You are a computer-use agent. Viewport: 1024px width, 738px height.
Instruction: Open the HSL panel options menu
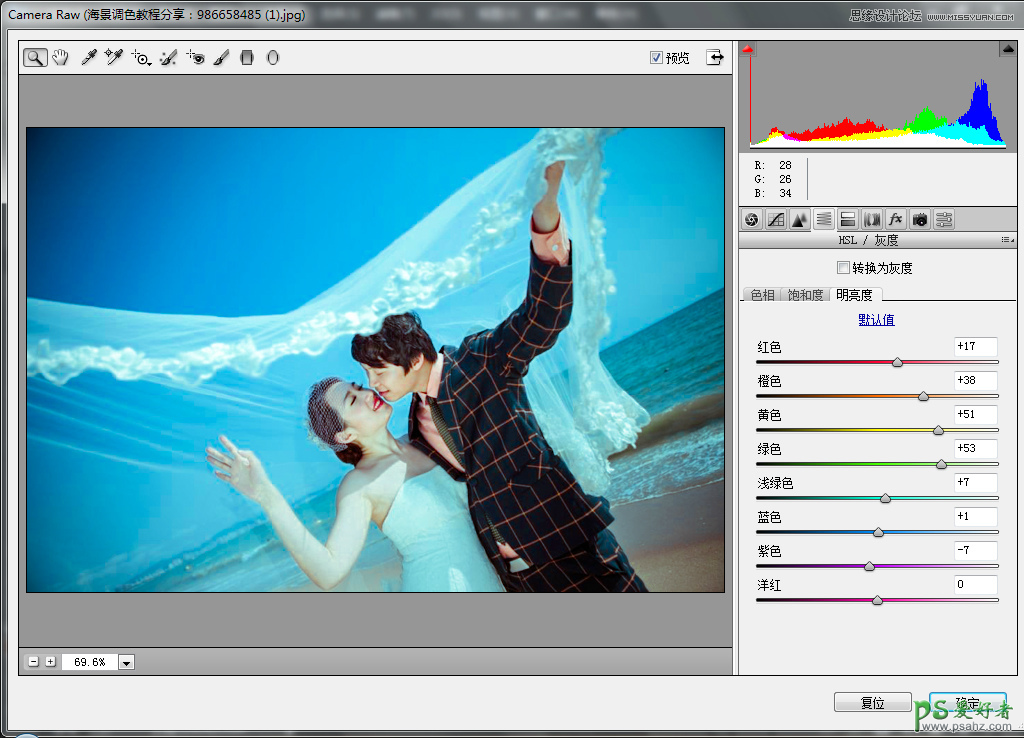(1007, 241)
